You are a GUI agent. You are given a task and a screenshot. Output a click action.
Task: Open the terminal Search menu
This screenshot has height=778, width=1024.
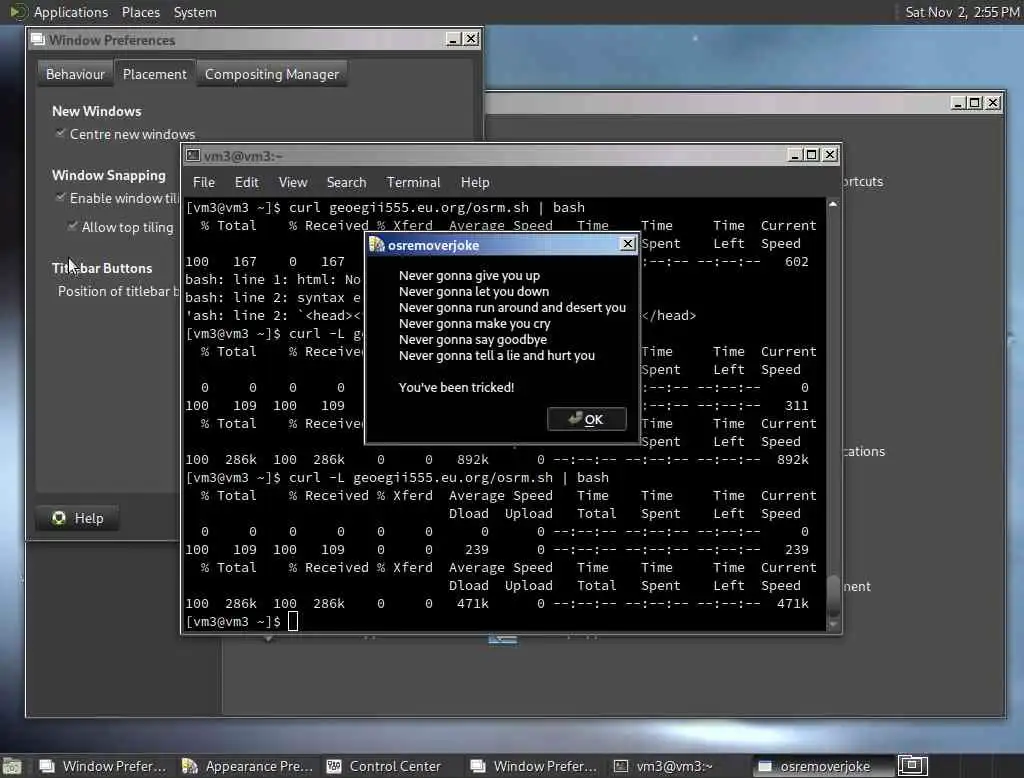click(x=346, y=182)
